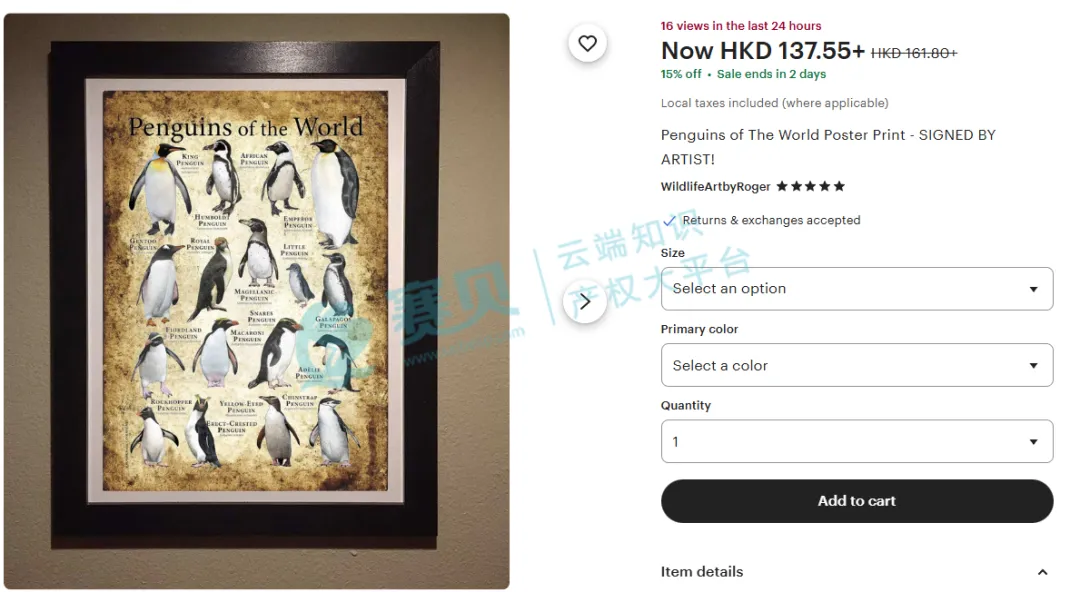Collapse Item details using the chevron
The image size is (1080, 592).
(x=1042, y=572)
